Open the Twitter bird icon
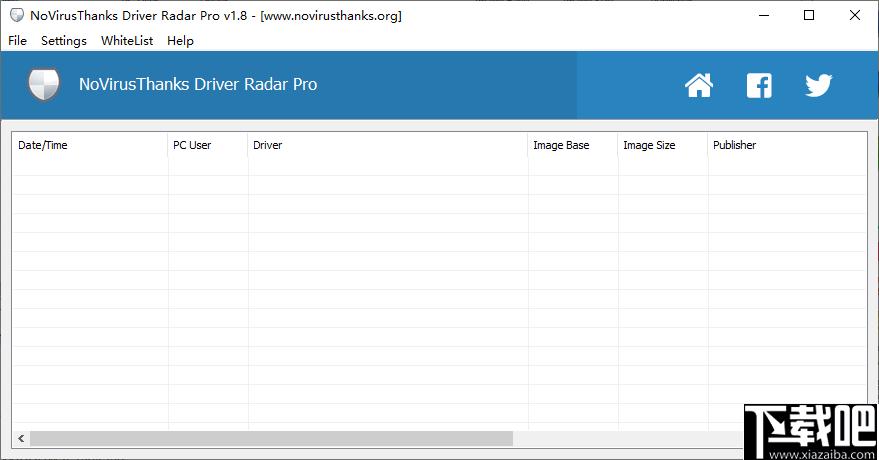879x460 pixels. 819,85
